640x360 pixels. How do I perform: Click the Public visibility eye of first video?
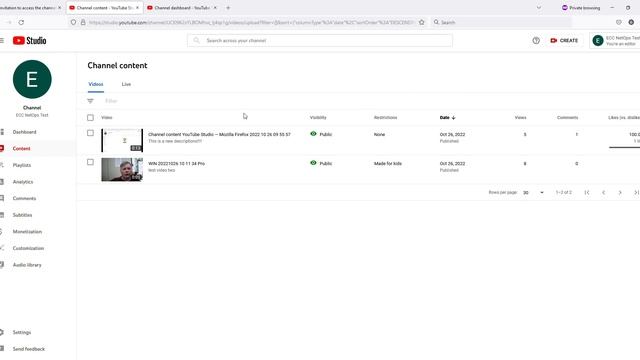pos(313,134)
